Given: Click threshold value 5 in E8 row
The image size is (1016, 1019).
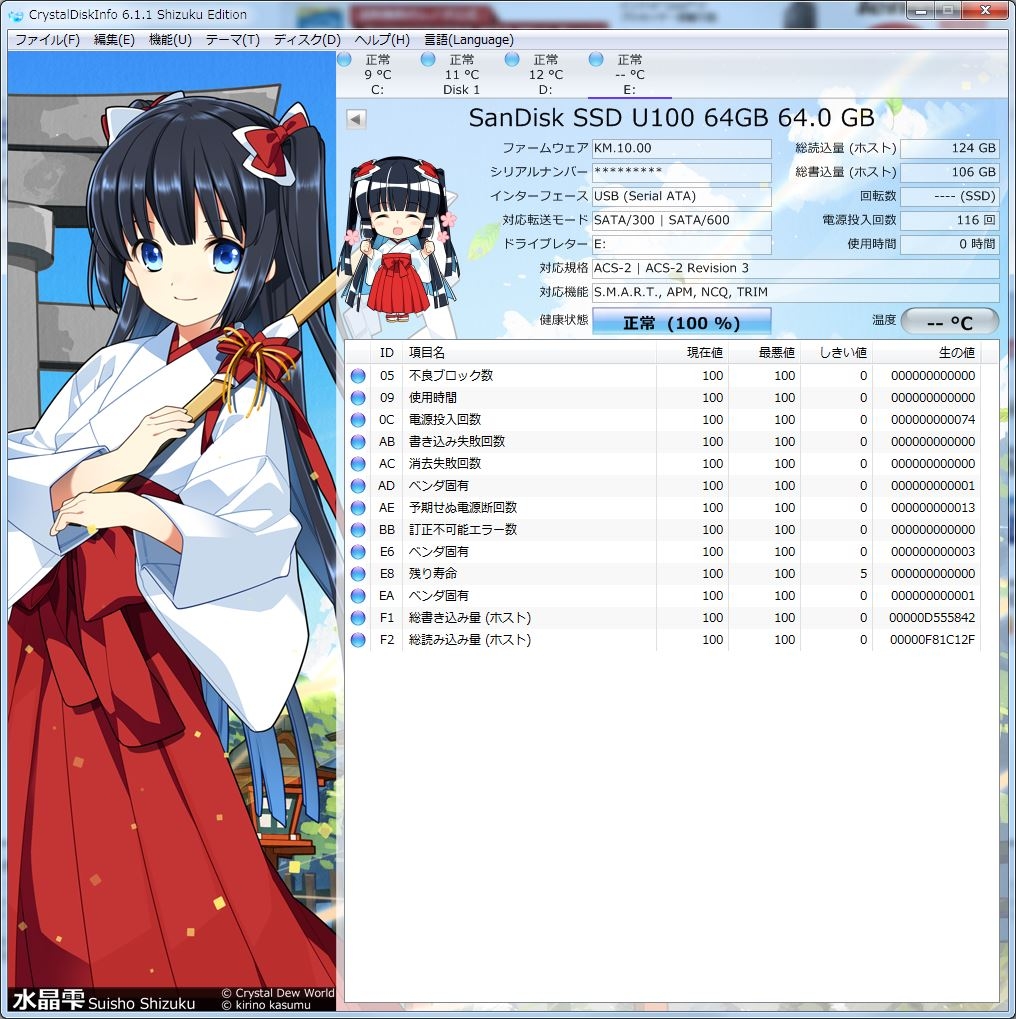Looking at the screenshot, I should [863, 574].
